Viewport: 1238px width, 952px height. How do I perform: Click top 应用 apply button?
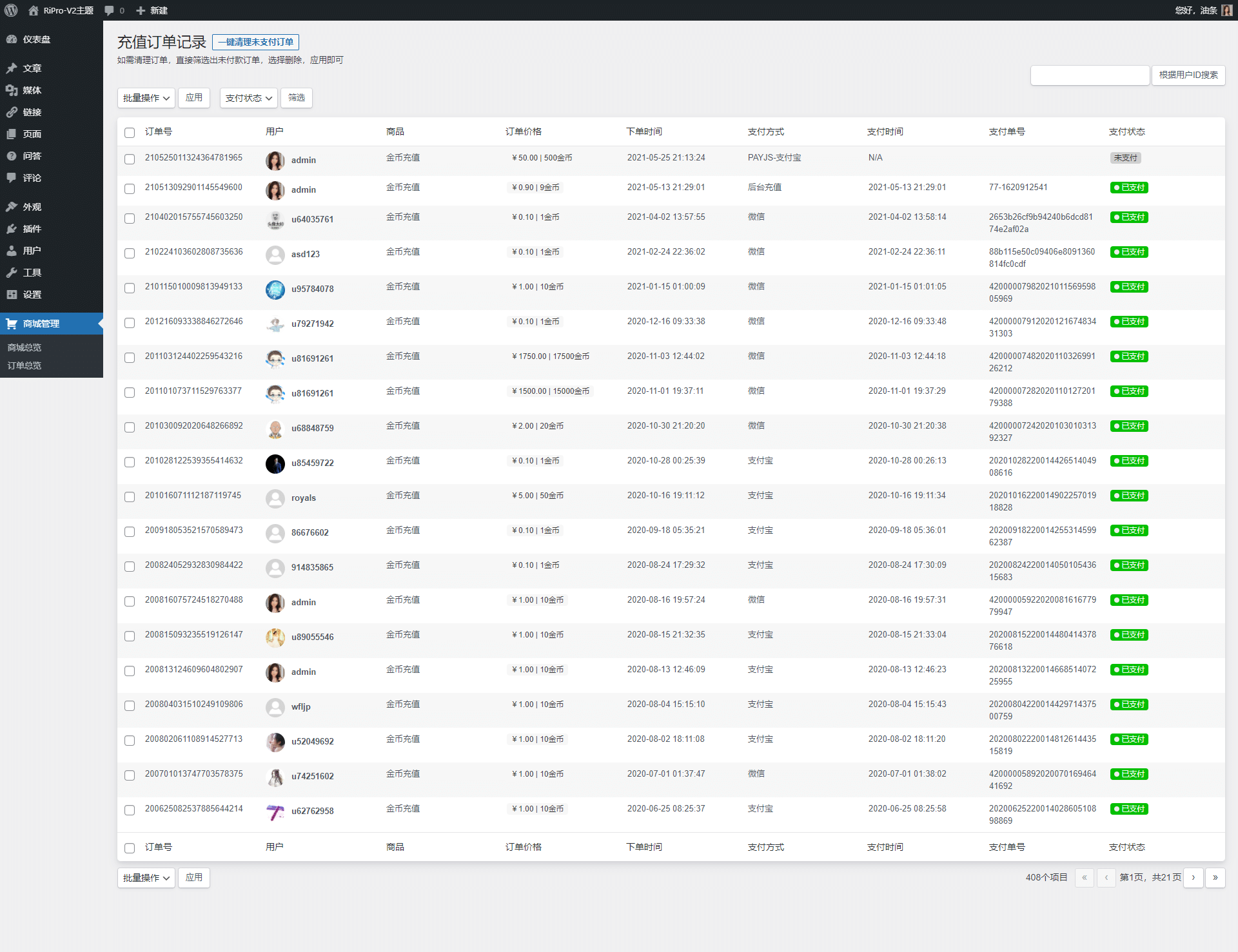[x=194, y=98]
